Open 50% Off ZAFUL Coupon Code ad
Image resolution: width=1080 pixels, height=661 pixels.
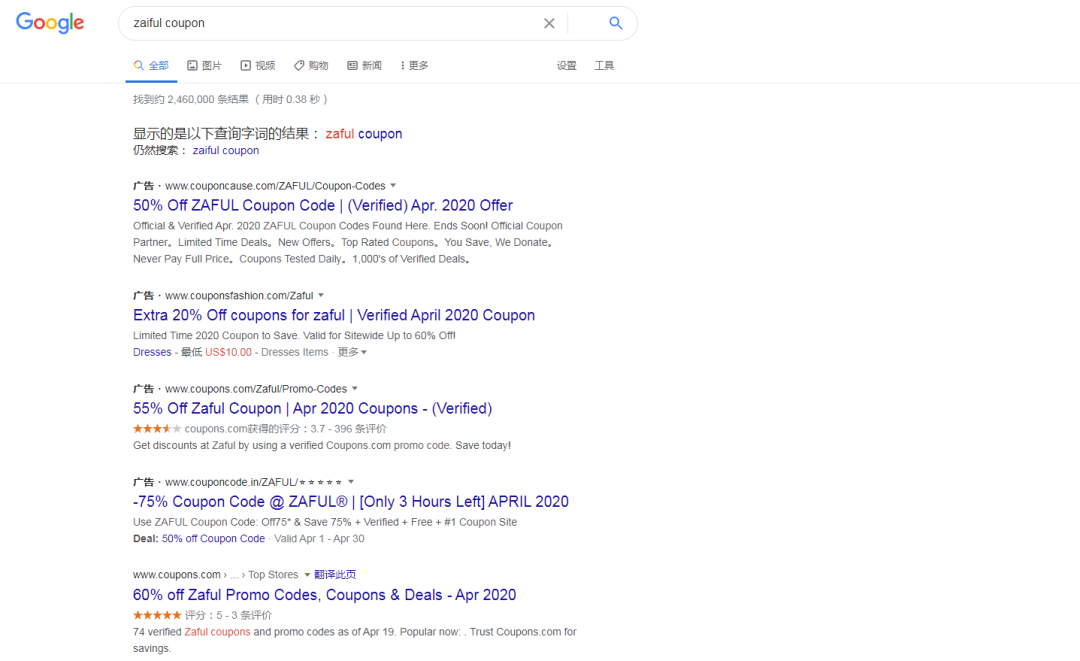[322, 205]
